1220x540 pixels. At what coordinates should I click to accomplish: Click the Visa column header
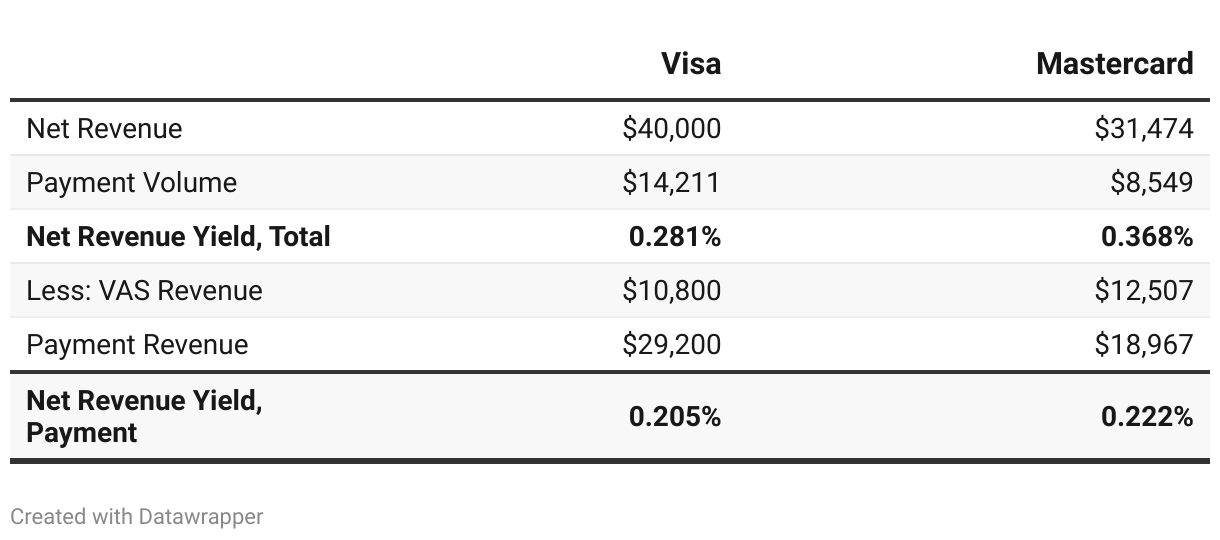(691, 64)
